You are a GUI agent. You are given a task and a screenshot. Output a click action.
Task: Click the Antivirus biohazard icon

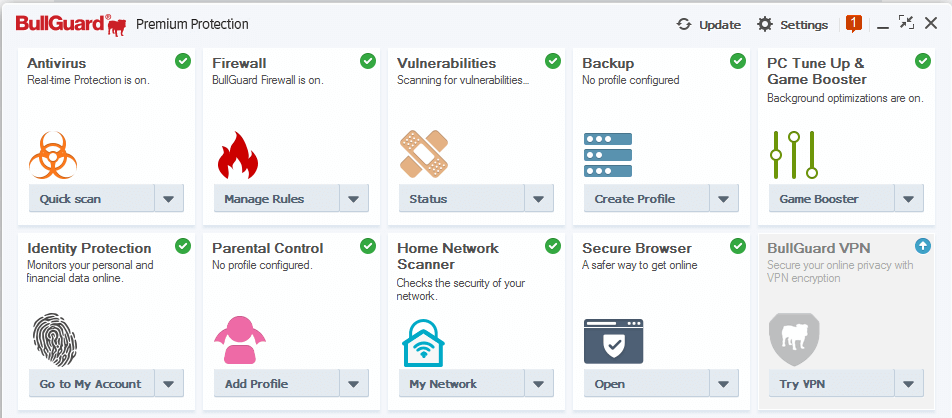pos(53,155)
